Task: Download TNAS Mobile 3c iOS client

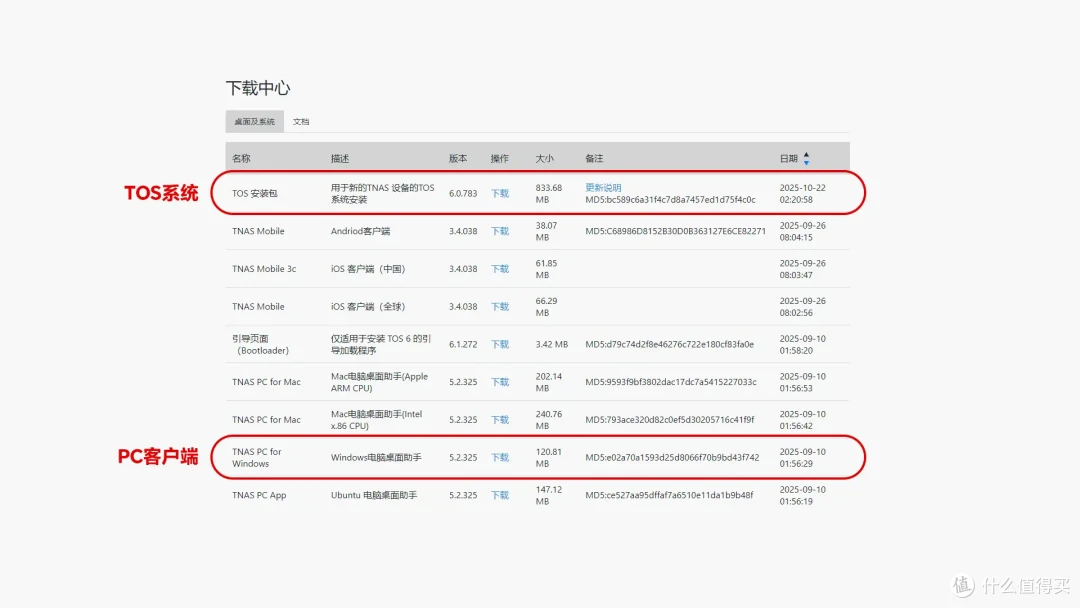Action: [499, 269]
